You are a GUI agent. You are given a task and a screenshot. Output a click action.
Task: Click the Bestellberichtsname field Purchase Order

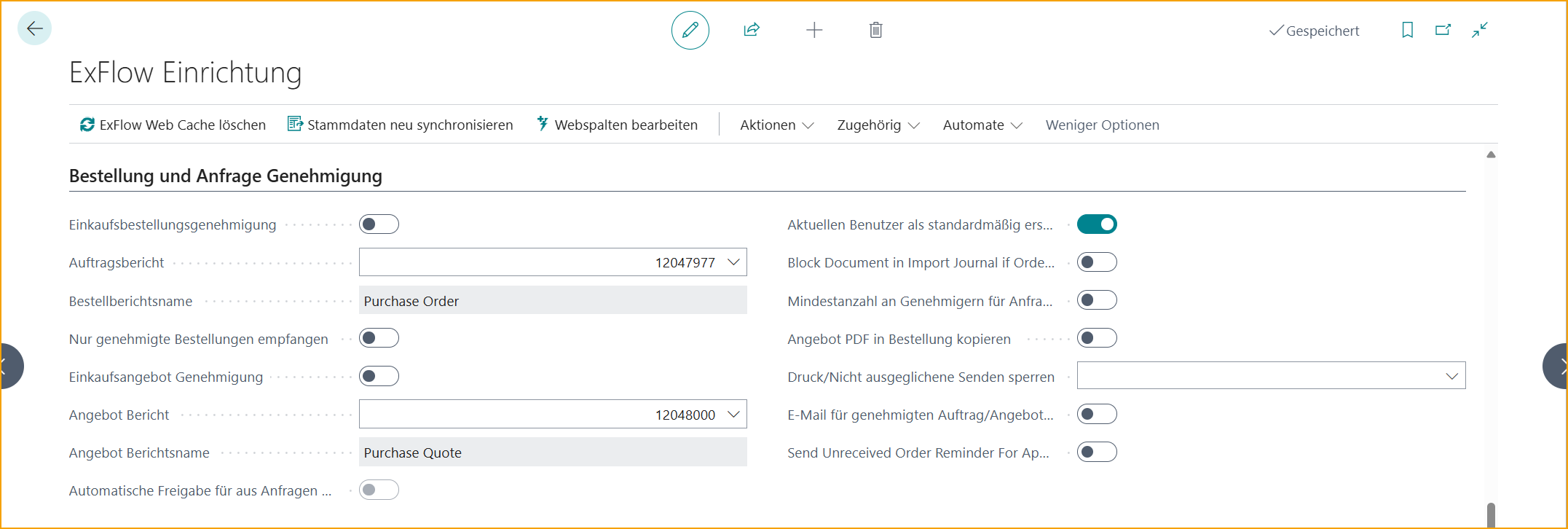coord(553,300)
